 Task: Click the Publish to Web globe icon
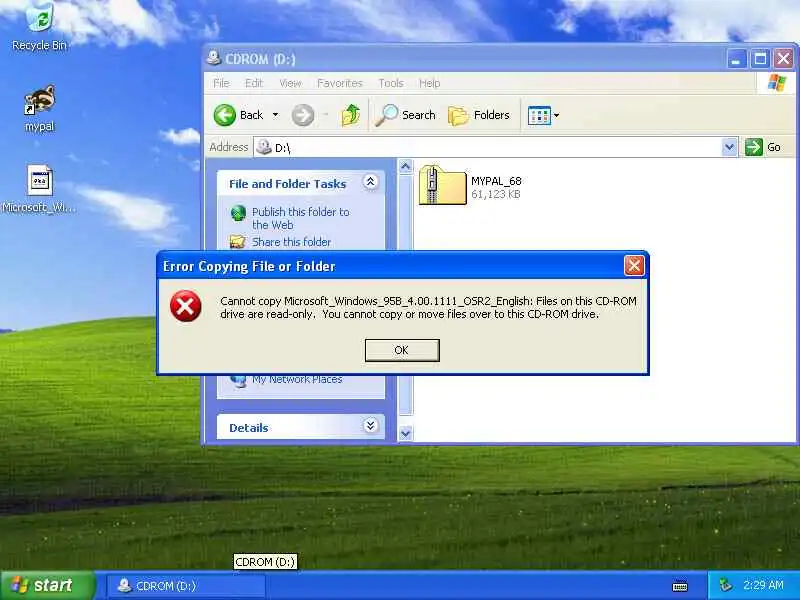tap(238, 213)
